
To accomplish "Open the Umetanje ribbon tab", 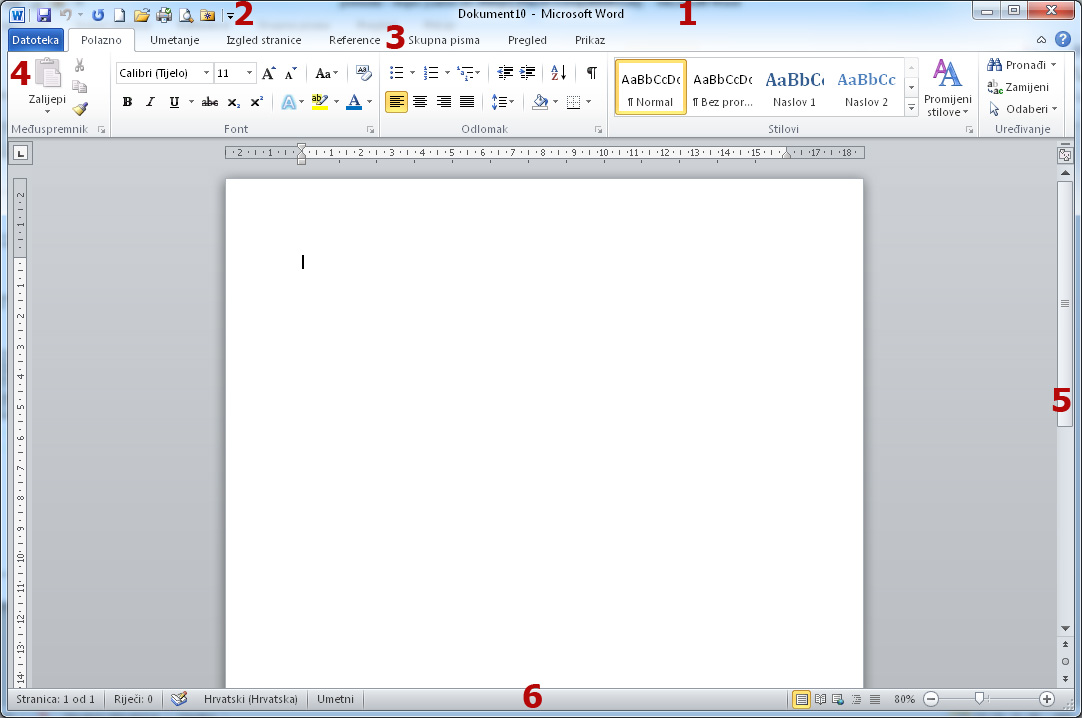I will (174, 40).
